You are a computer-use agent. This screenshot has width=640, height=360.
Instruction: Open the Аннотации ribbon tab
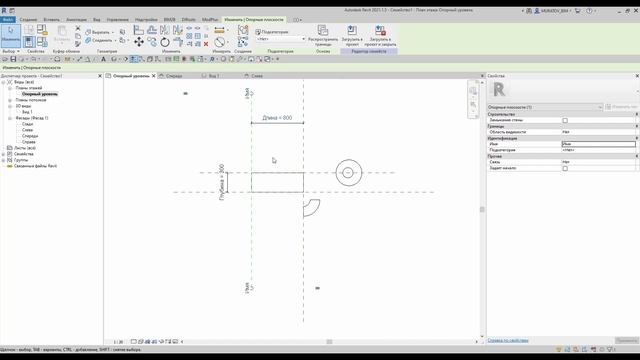(76, 20)
